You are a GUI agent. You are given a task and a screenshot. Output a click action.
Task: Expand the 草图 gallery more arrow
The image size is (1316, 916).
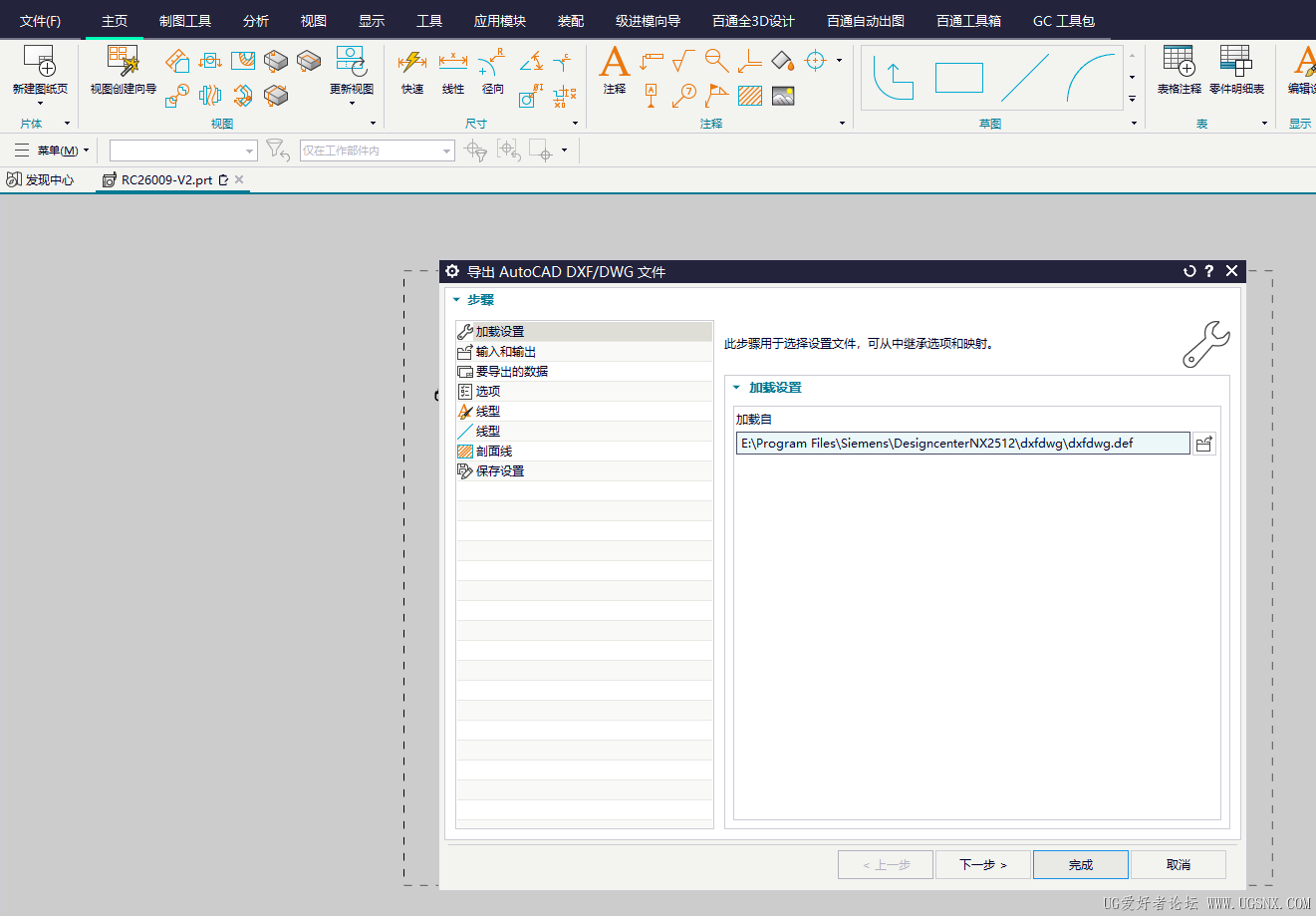pos(1133,99)
